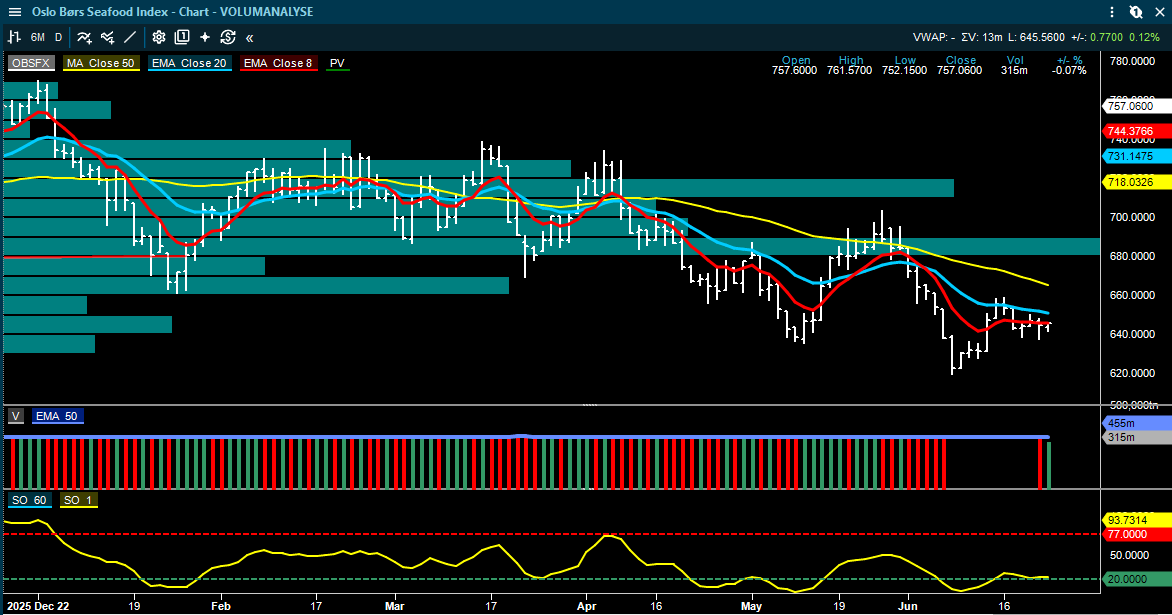Close the chart window
This screenshot has height=615, width=1172.
[x=1160, y=12]
